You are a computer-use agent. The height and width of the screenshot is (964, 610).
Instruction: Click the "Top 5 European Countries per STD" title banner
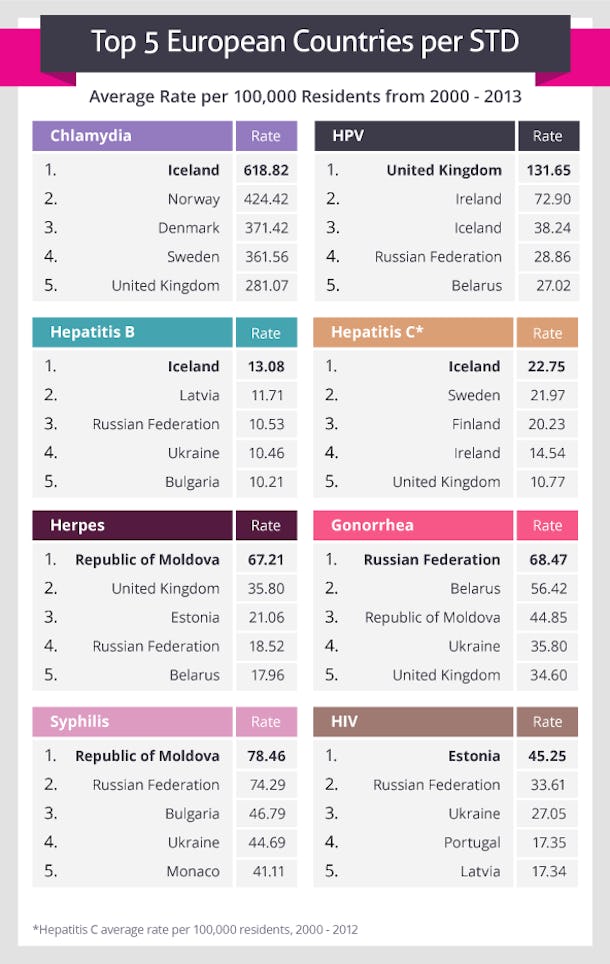coord(305,42)
